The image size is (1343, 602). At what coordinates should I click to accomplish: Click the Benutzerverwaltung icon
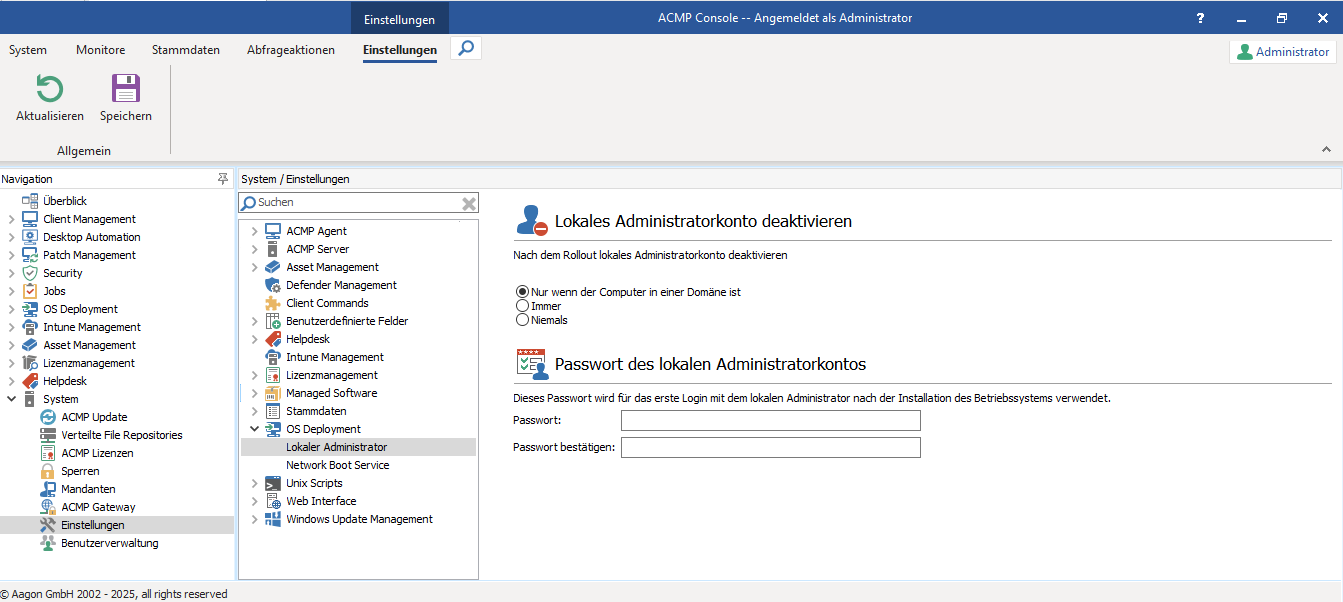click(49, 542)
